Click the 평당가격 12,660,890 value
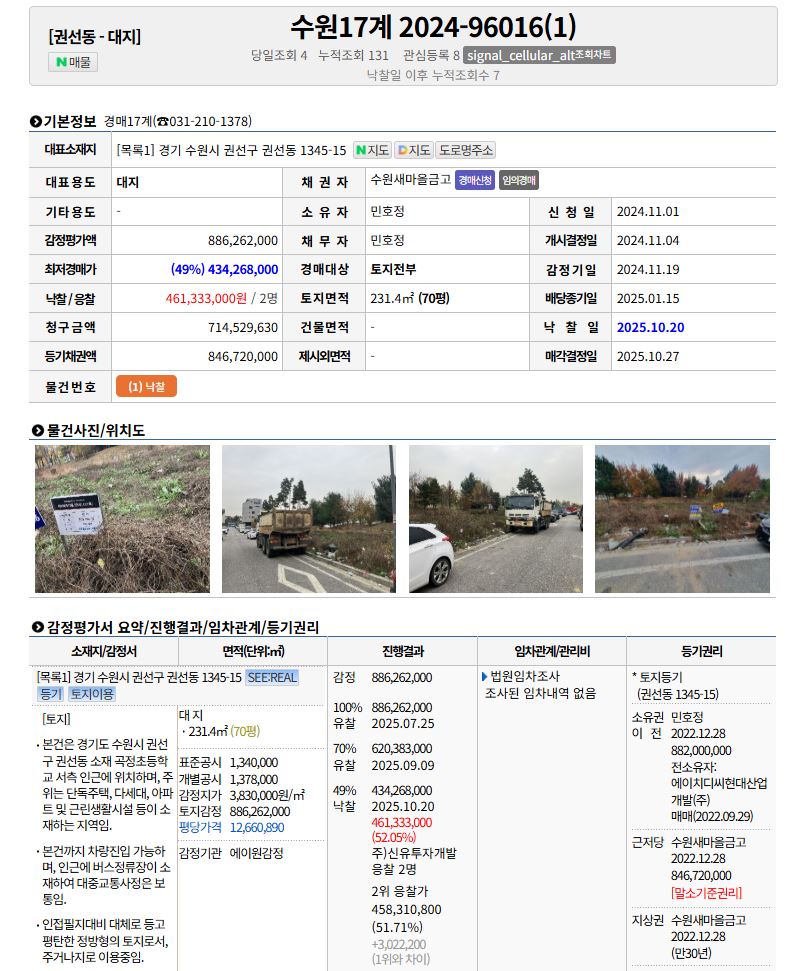806x971 pixels. pos(256,827)
